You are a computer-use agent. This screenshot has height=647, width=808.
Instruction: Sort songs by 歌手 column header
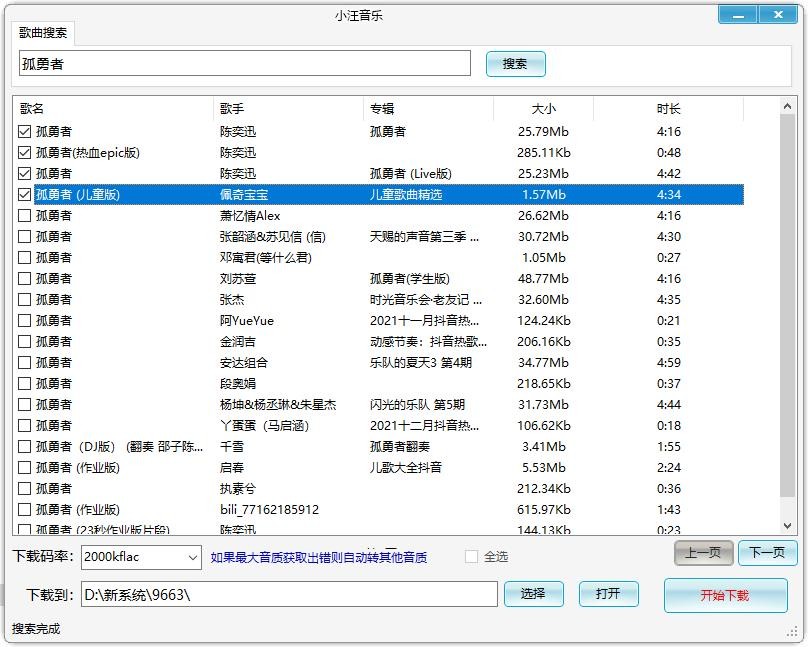[x=288, y=108]
